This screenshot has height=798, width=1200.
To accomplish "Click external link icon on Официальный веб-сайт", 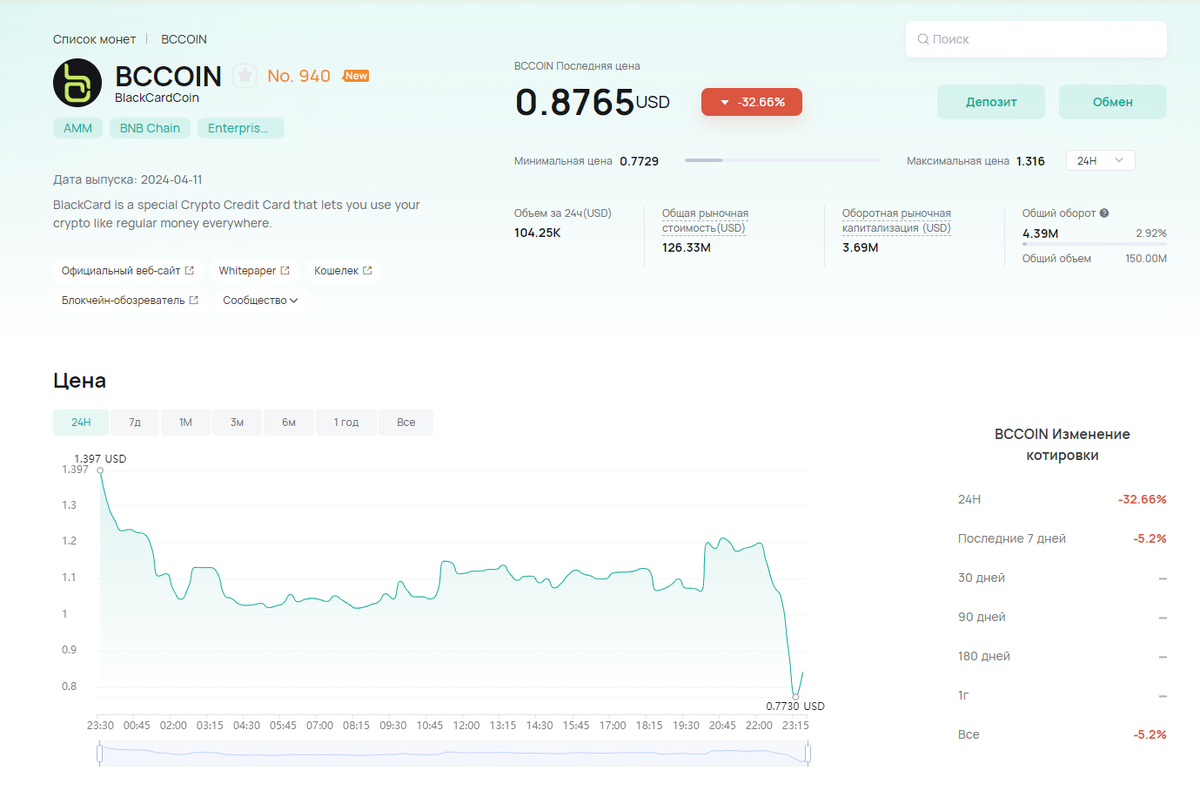I will (190, 270).
